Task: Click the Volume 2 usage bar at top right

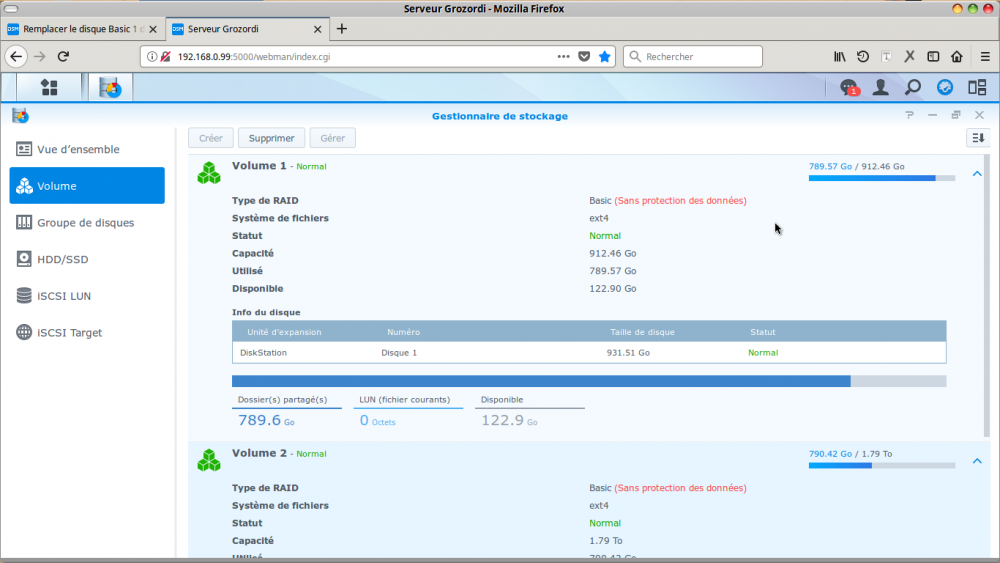Action: coord(881,465)
